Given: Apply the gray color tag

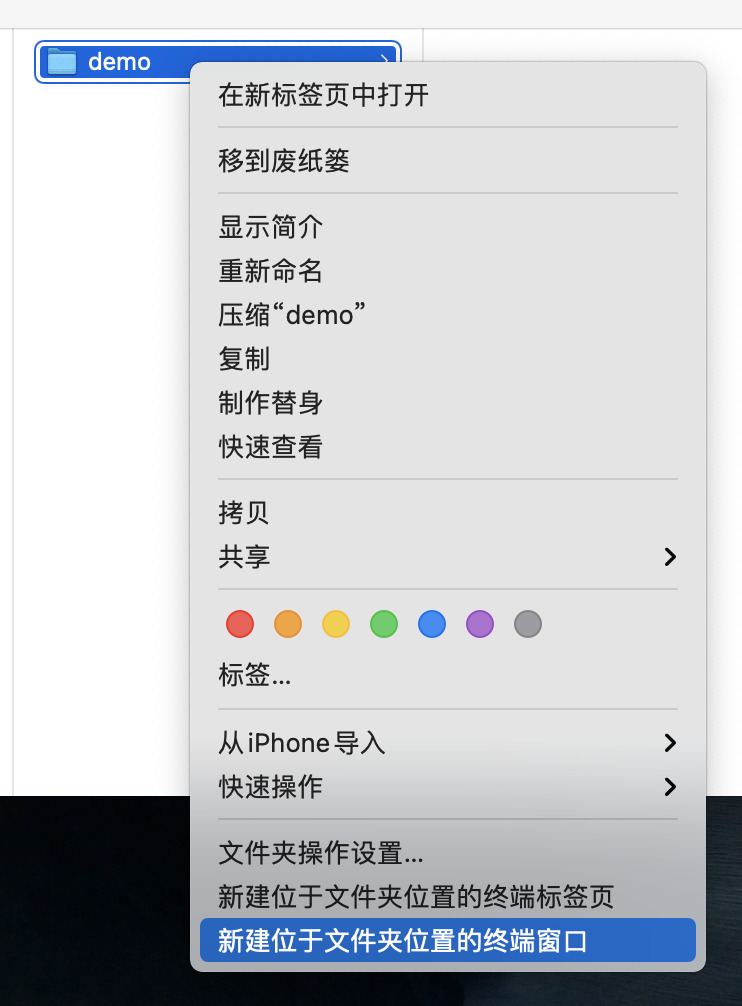Looking at the screenshot, I should pos(528,625).
